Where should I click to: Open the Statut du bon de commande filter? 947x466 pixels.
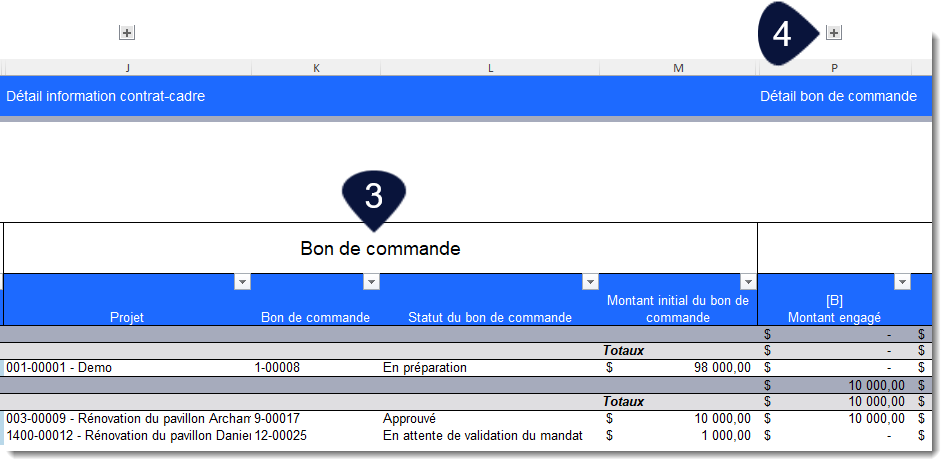(x=590, y=282)
